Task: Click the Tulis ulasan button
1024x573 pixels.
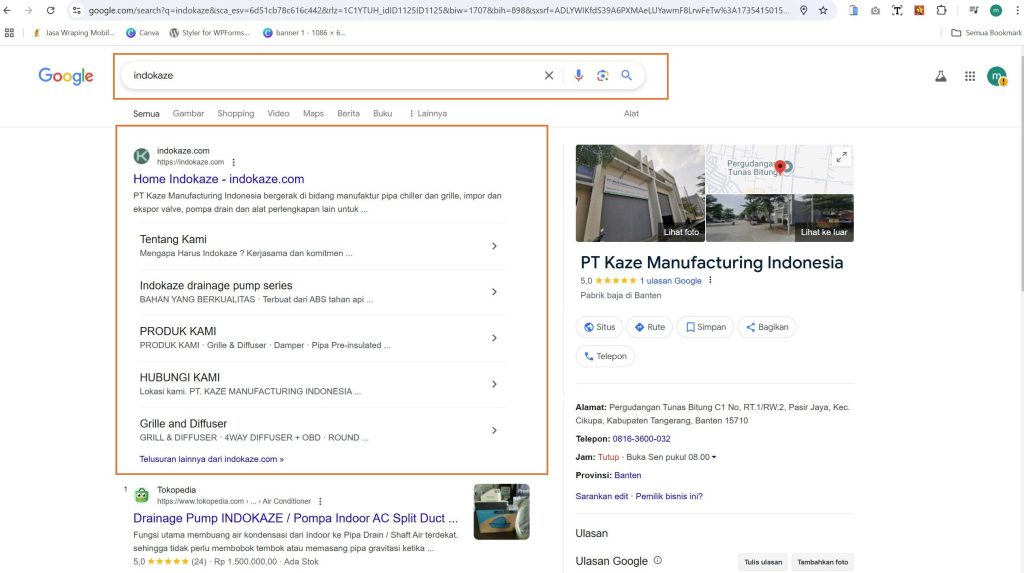Action: pos(763,562)
